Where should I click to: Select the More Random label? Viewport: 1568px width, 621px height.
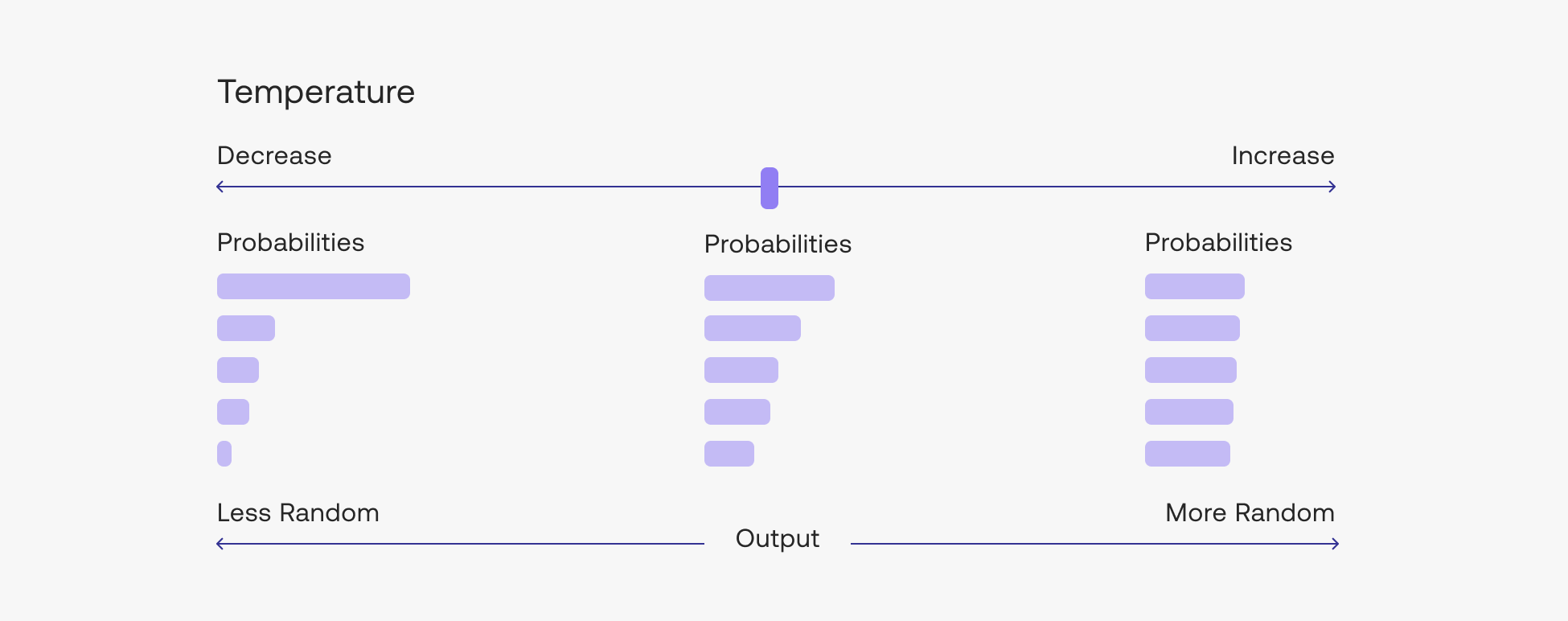coord(1250,512)
